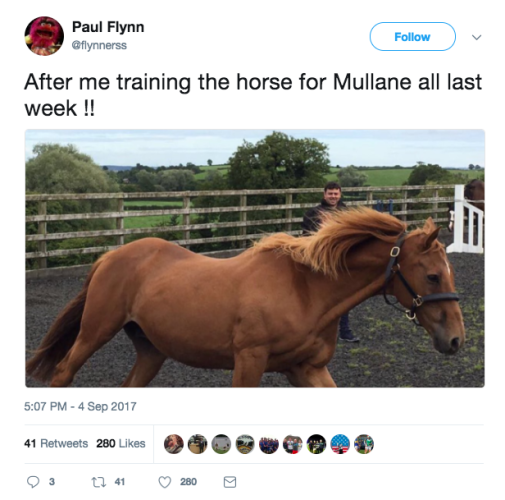The height and width of the screenshot is (500, 505).
Task: Like the tweet with heart icon
Action: [x=165, y=482]
